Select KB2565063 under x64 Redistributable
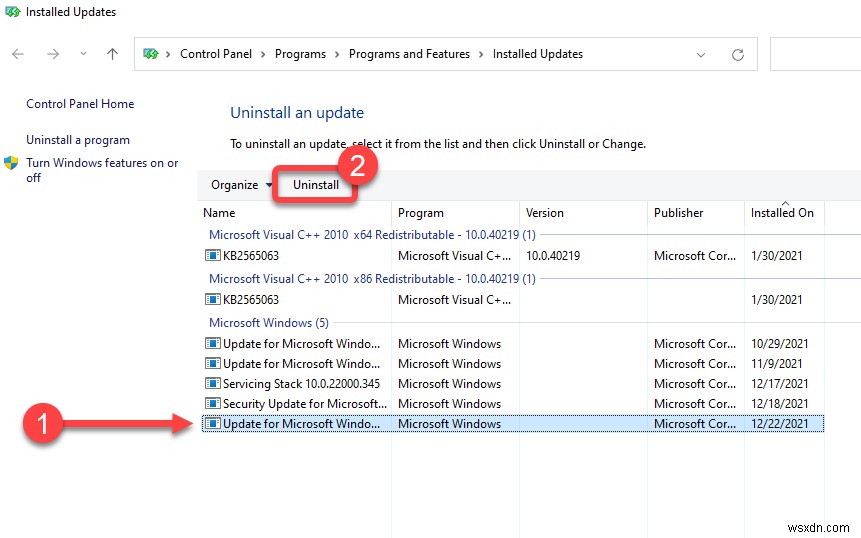 coord(513,256)
